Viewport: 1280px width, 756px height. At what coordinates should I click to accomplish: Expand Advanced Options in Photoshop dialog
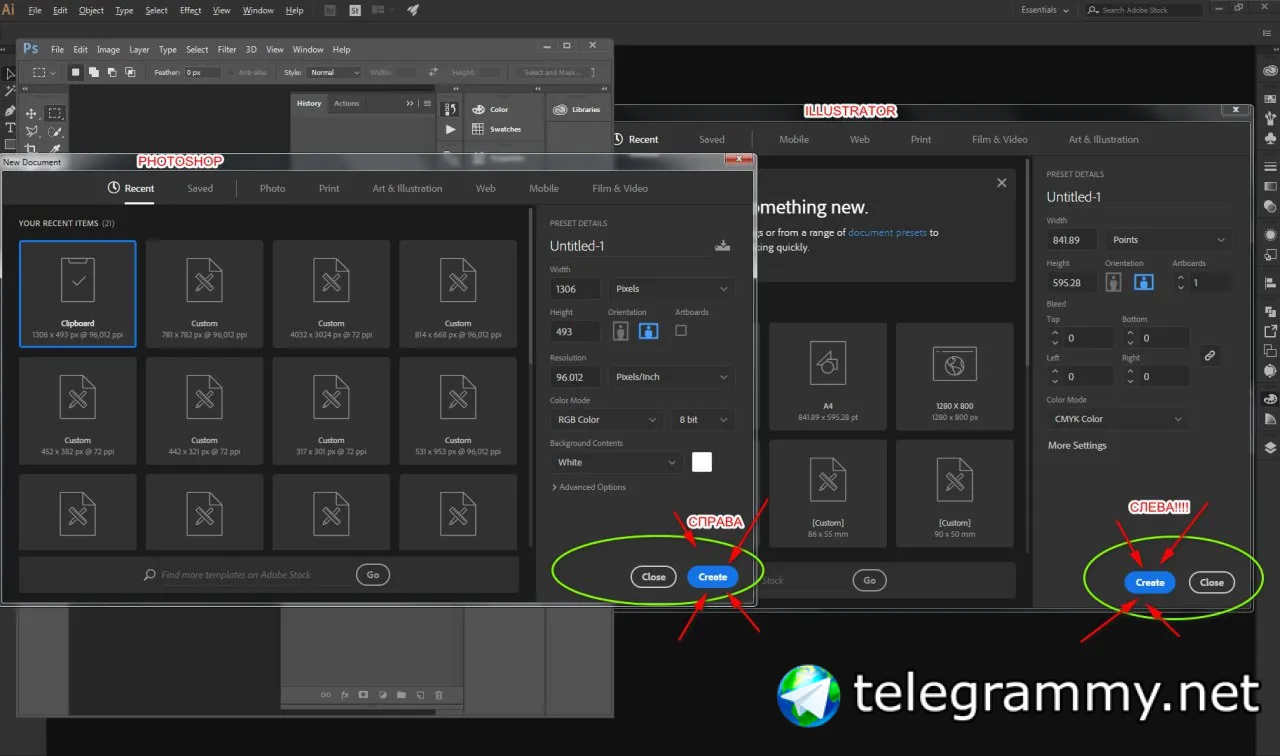click(x=588, y=487)
